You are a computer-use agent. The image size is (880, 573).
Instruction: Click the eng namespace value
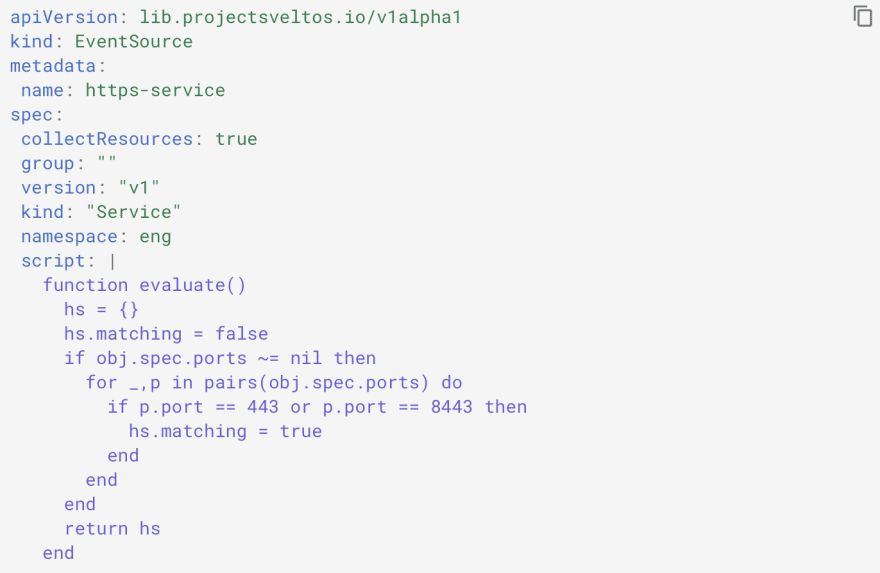pos(155,236)
